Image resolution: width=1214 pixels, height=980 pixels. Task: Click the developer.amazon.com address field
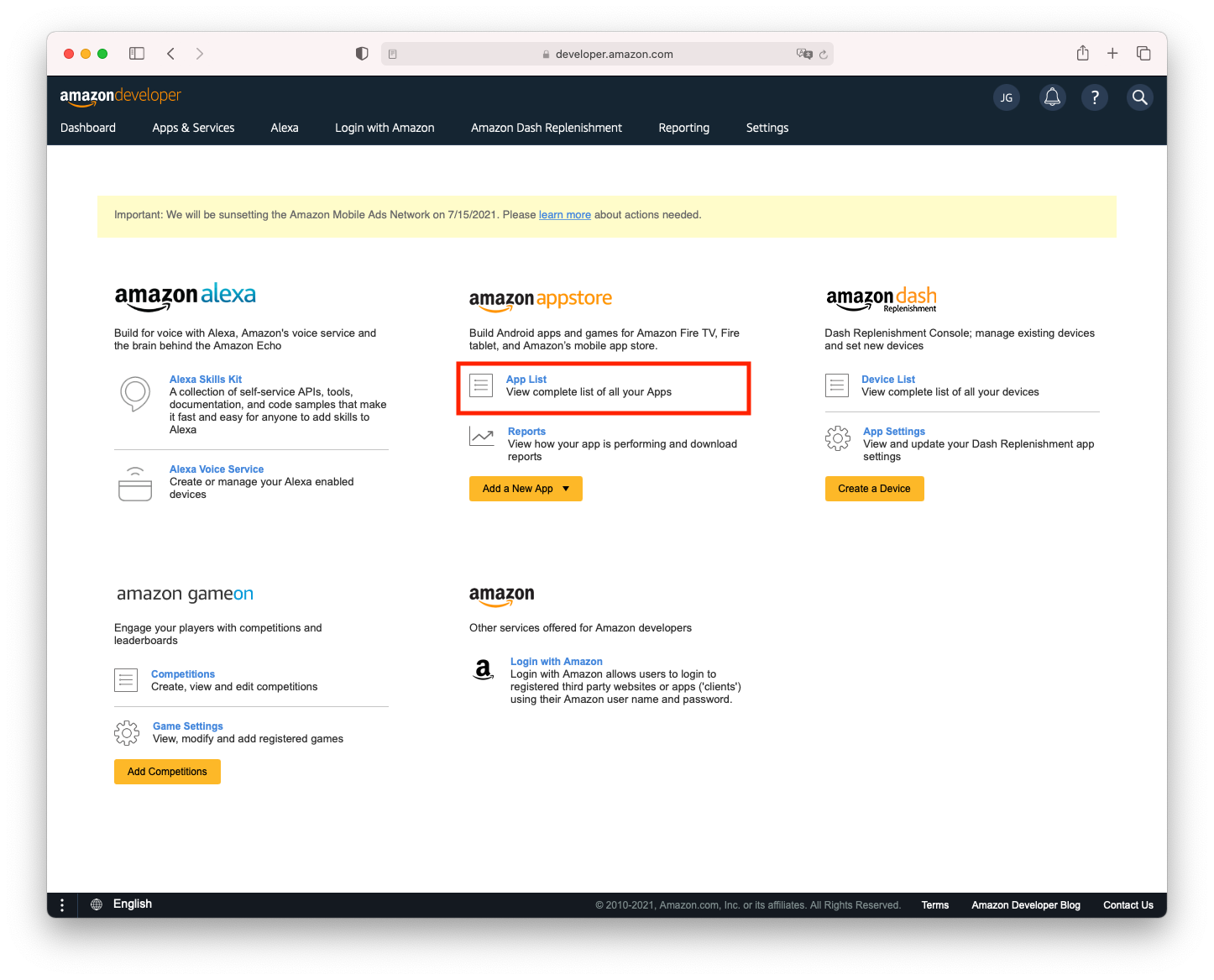click(x=607, y=54)
